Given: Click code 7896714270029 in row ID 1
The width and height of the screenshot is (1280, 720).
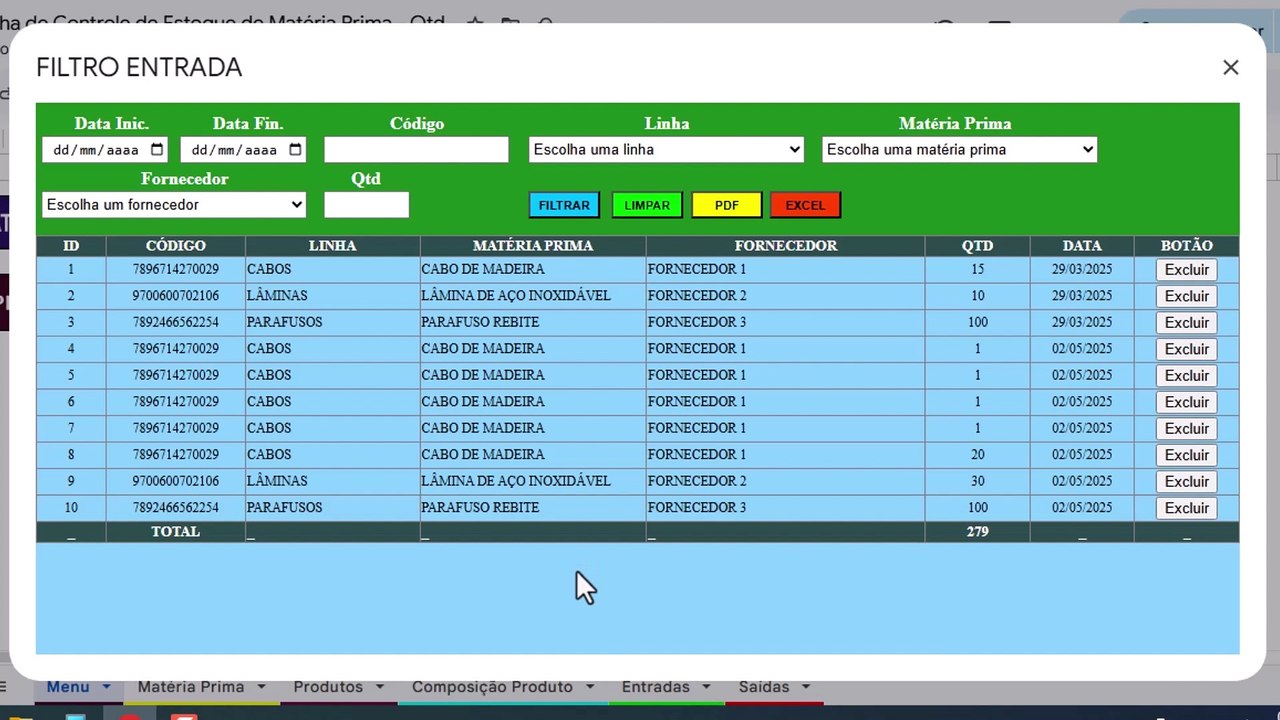Looking at the screenshot, I should [176, 270].
